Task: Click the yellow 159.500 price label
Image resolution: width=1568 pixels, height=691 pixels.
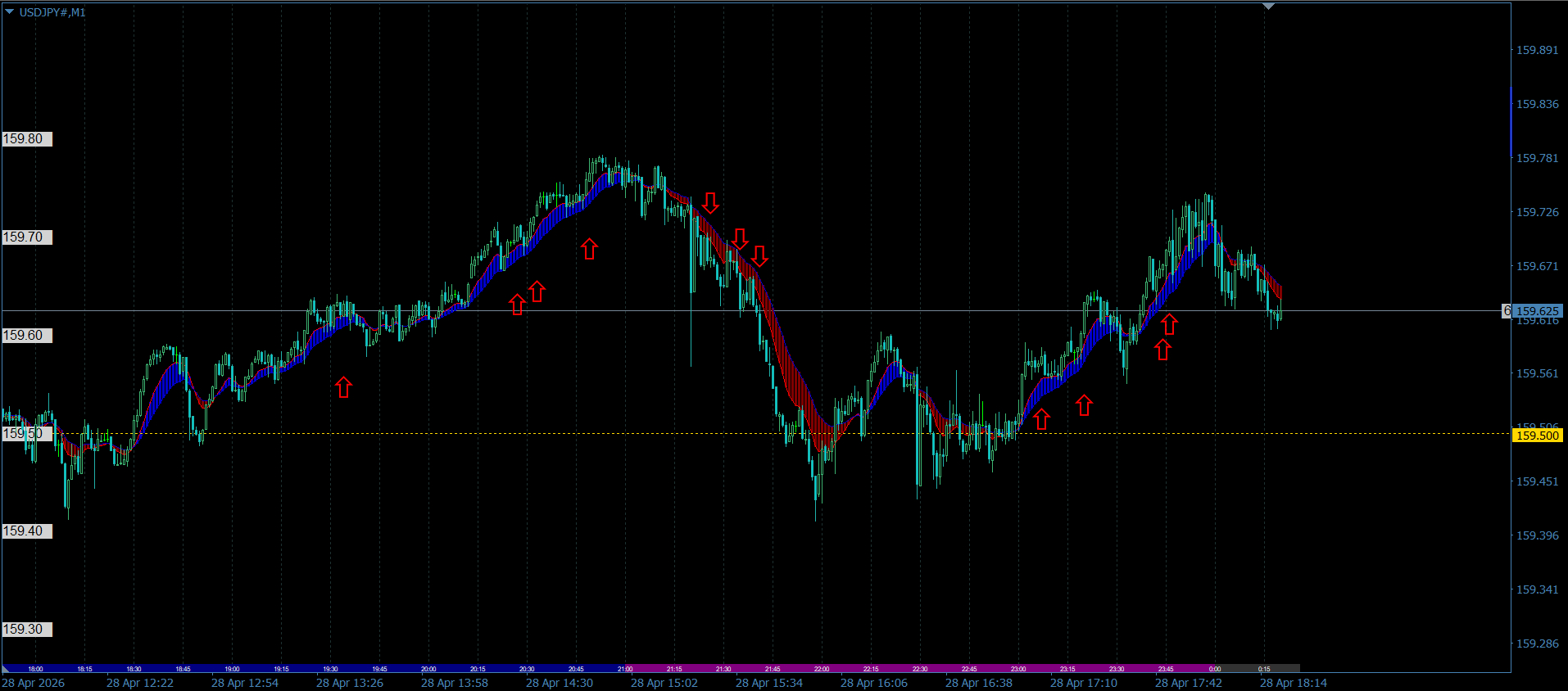Action: 1537,436
